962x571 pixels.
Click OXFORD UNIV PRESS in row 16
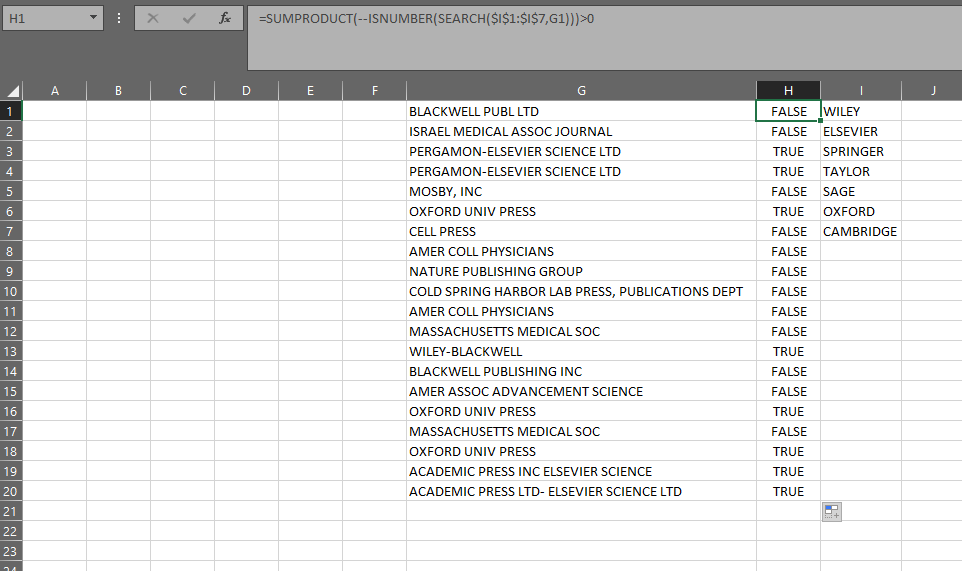point(581,412)
